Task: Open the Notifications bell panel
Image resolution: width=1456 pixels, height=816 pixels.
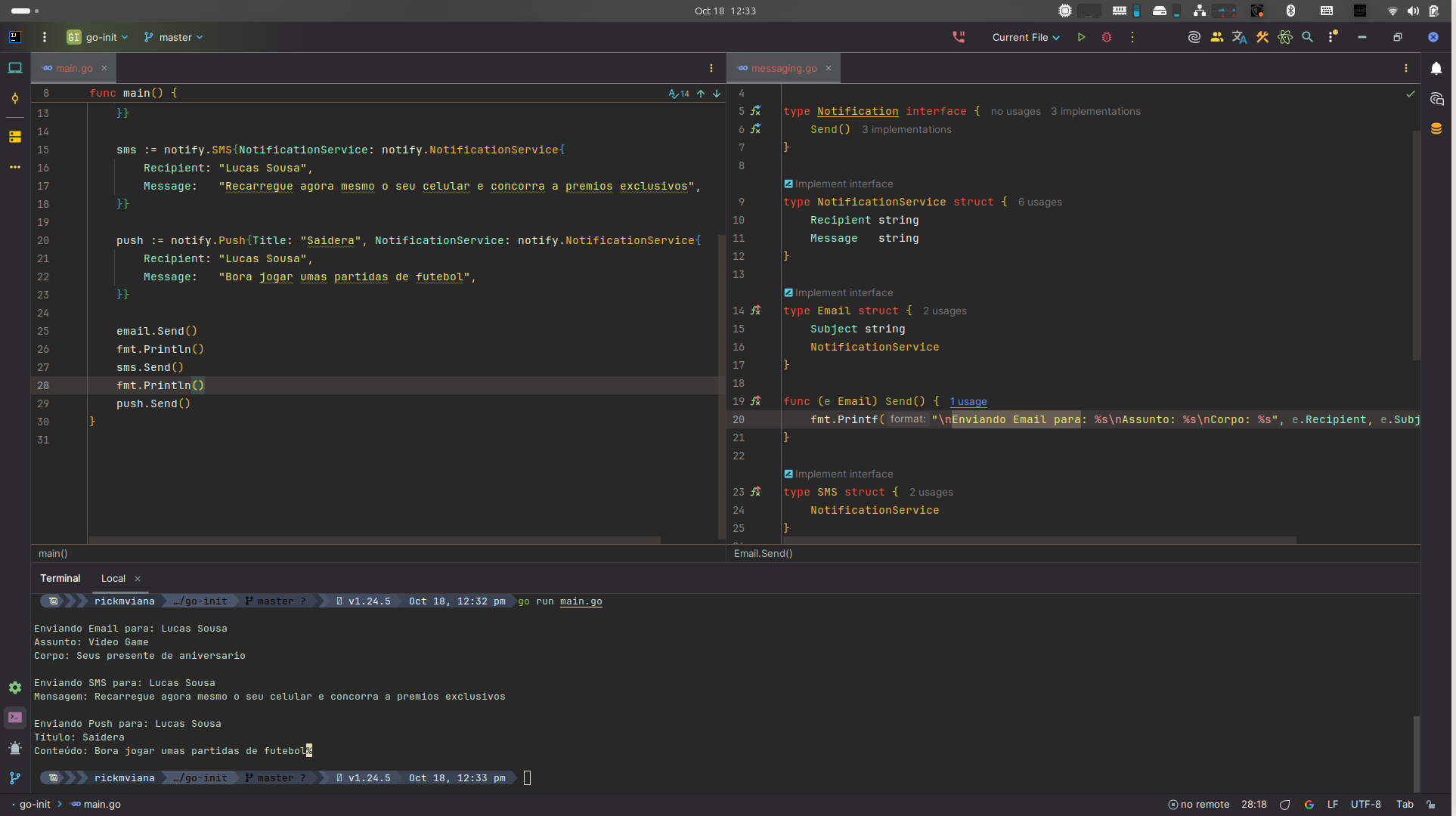Action: pos(1436,68)
